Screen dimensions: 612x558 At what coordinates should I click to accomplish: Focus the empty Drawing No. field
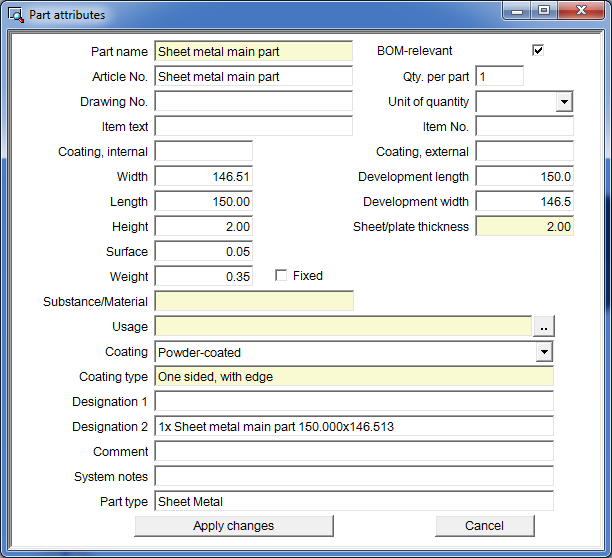(253, 101)
